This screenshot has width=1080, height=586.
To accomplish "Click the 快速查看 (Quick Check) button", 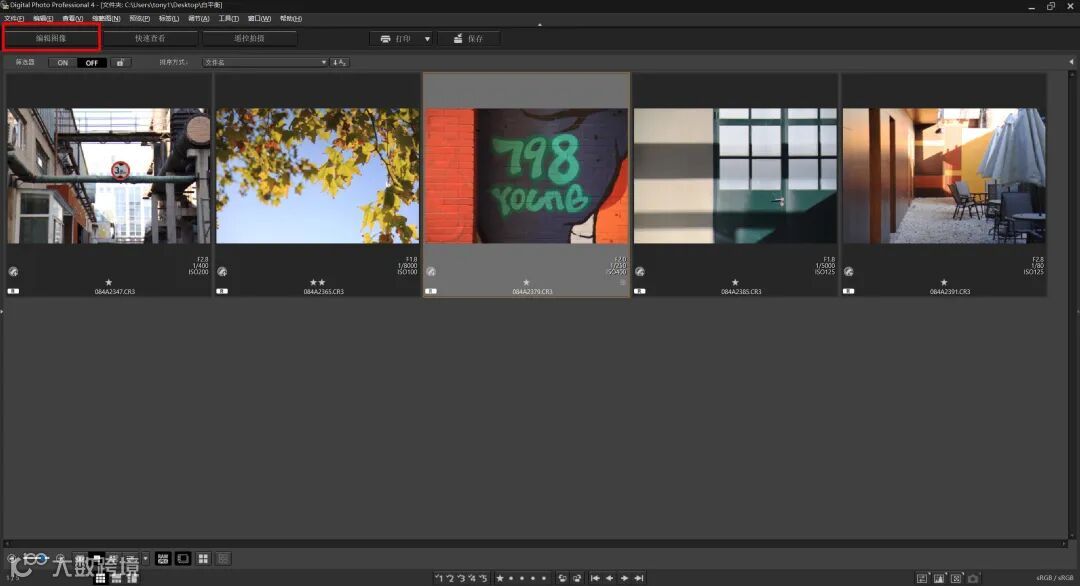I will pos(150,38).
